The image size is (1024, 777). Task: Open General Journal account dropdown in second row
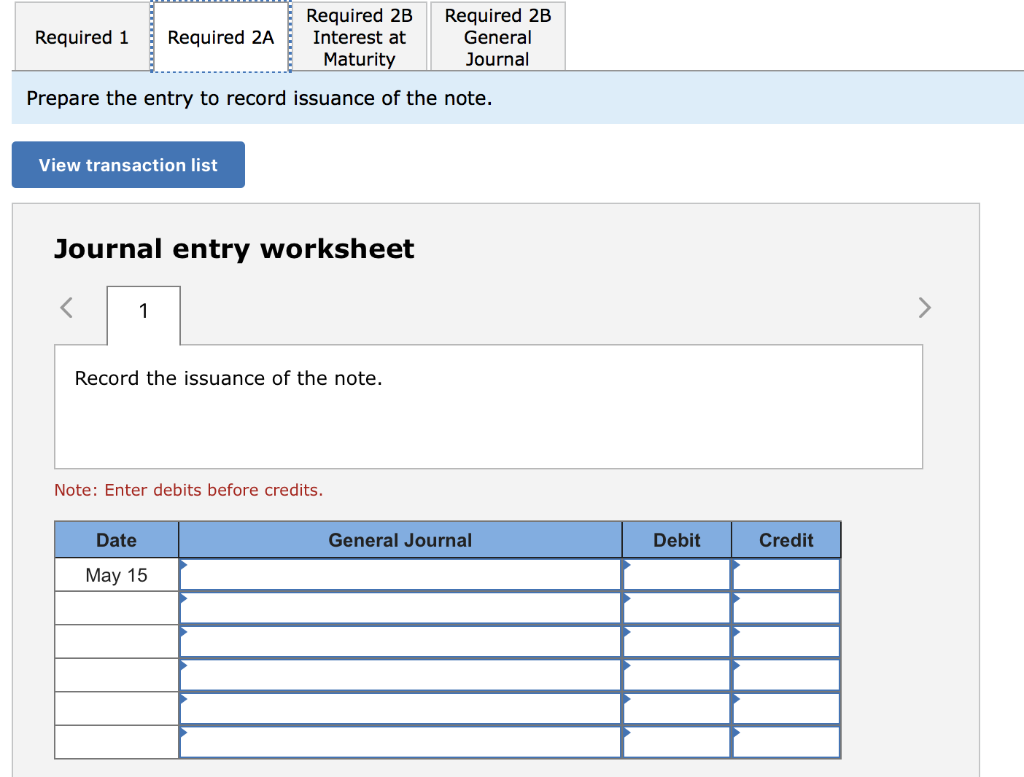click(400, 609)
